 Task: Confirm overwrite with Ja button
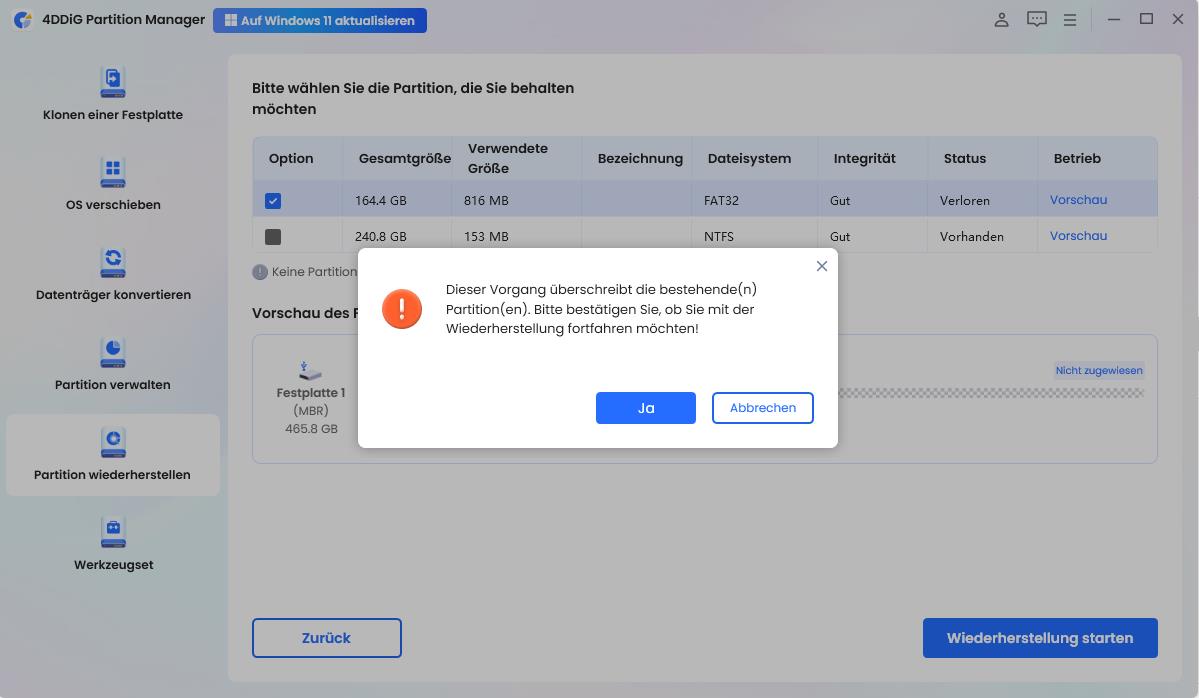point(645,407)
